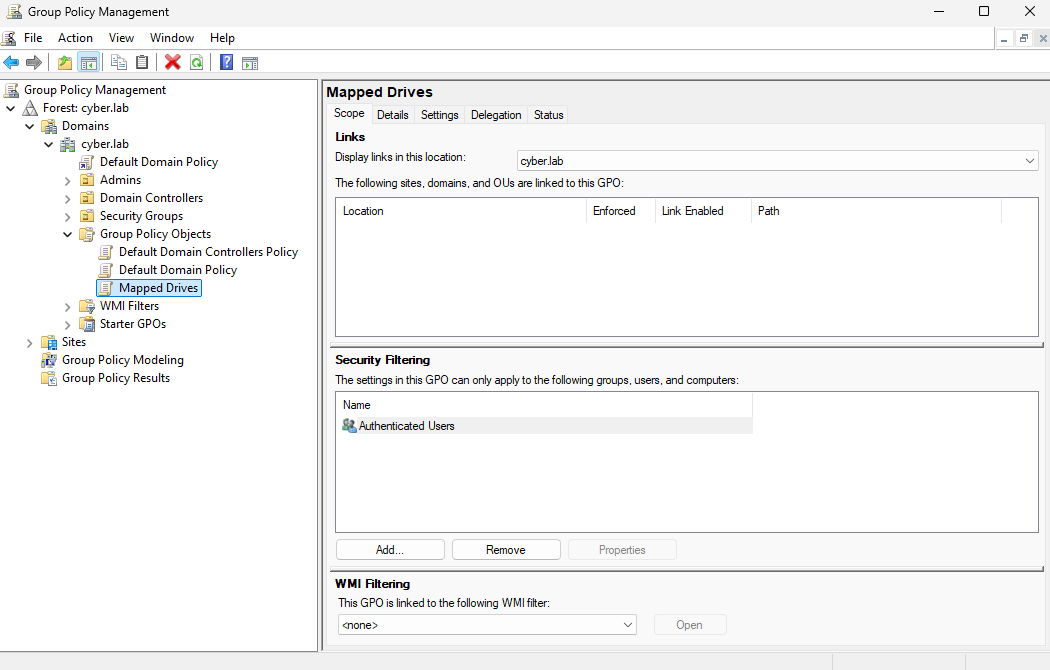
Task: Click the red Delete X icon
Action: click(x=172, y=62)
